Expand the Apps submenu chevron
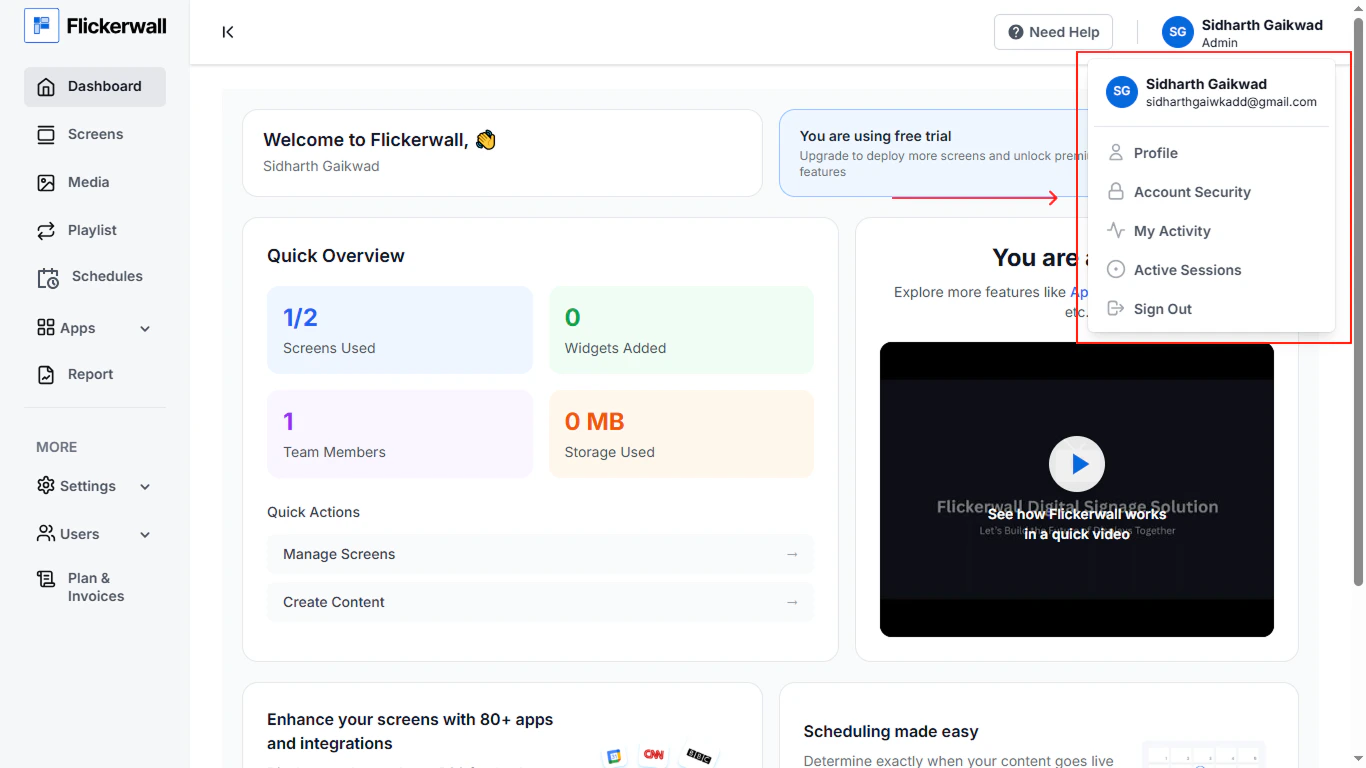 tap(145, 329)
